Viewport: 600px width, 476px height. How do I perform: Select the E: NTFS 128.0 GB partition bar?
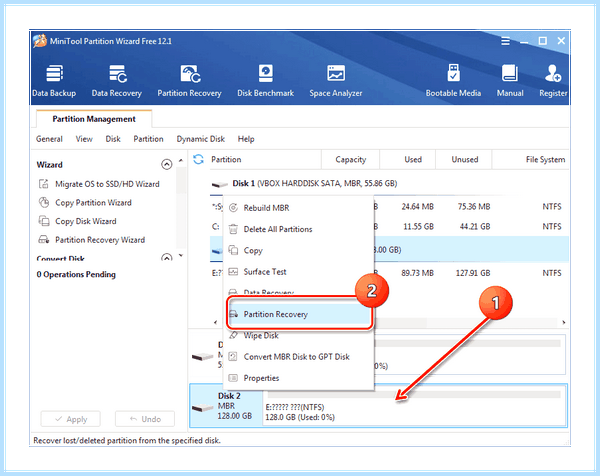coord(415,406)
